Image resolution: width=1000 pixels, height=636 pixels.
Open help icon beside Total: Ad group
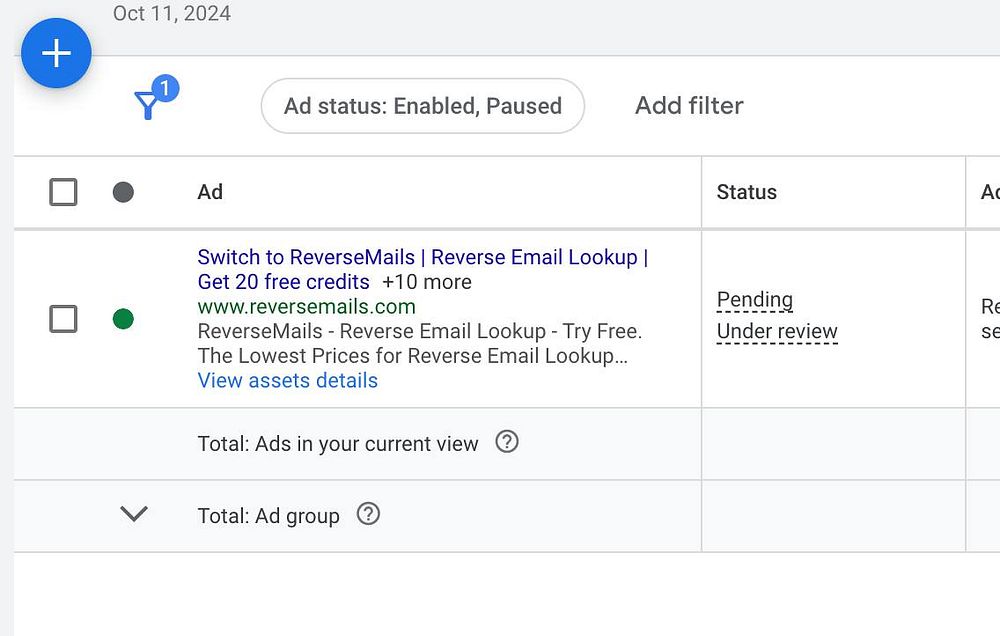pyautogui.click(x=368, y=515)
